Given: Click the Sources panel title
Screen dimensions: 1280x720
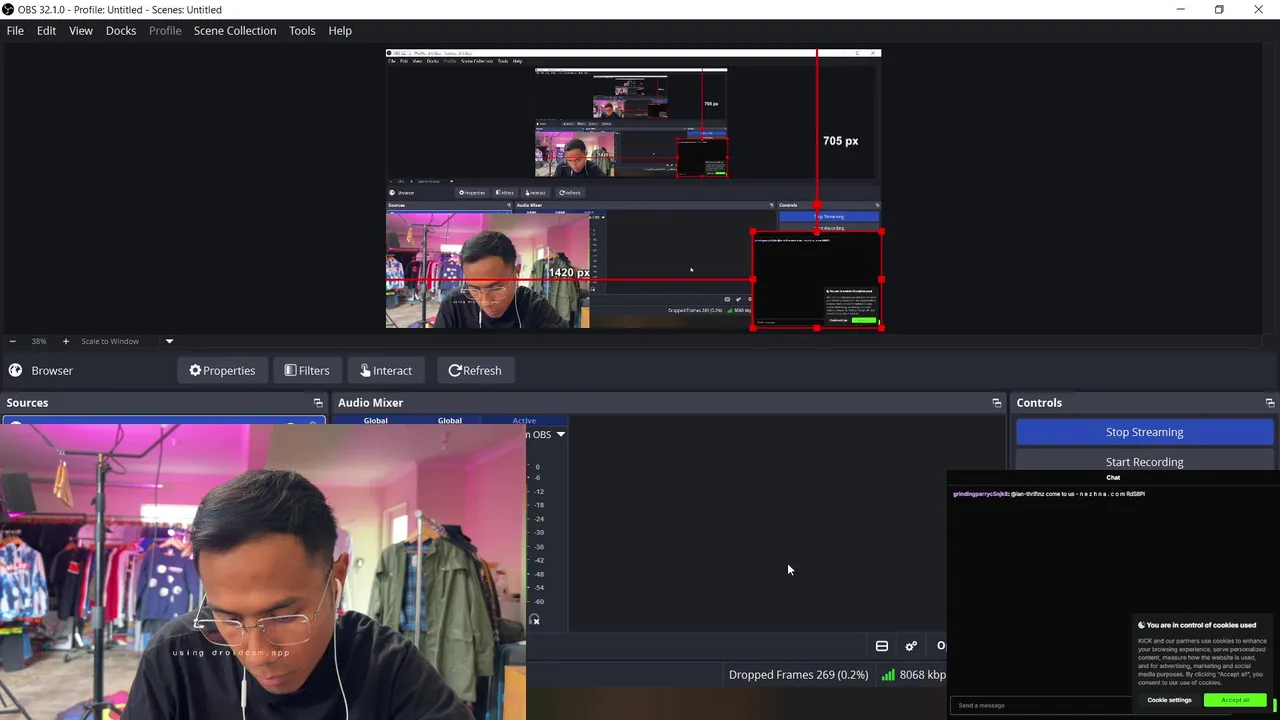Looking at the screenshot, I should pyautogui.click(x=27, y=403).
